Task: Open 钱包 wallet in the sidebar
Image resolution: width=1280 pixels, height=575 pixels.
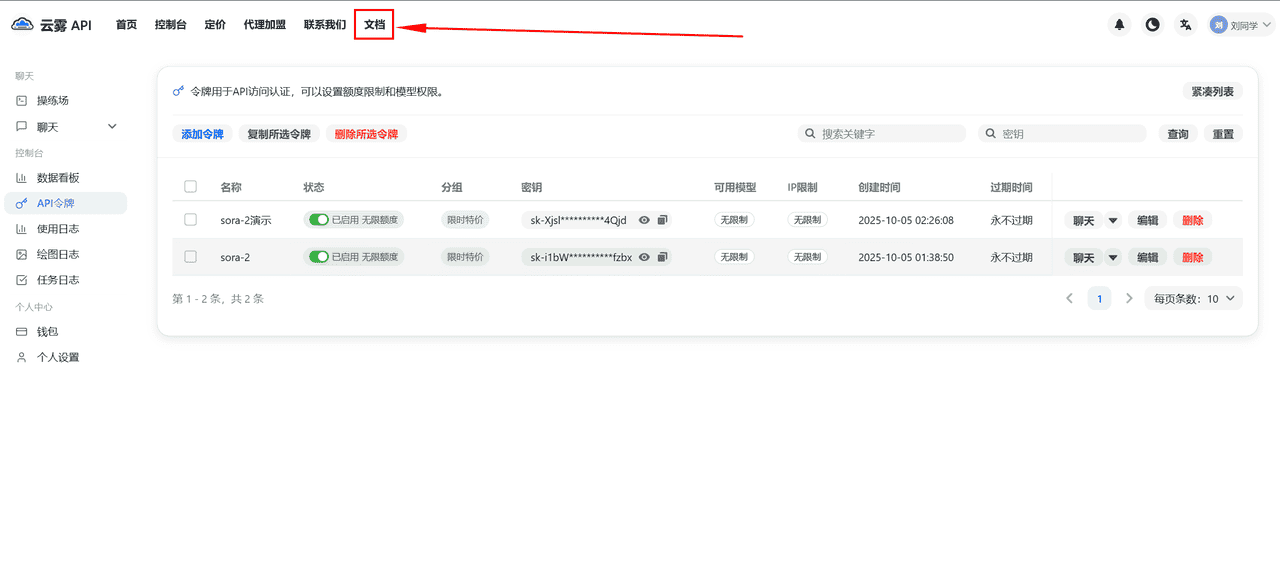Action: point(47,331)
